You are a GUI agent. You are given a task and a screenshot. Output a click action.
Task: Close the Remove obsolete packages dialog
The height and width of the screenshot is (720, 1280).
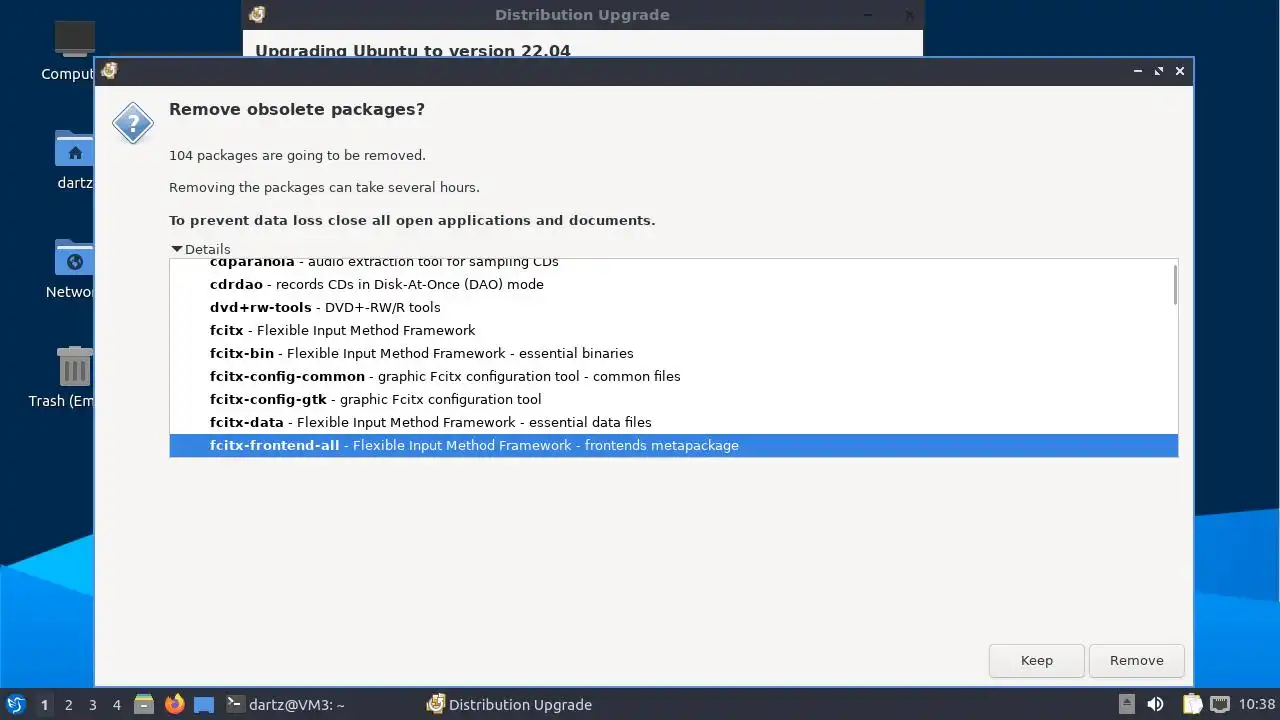coord(1180,71)
